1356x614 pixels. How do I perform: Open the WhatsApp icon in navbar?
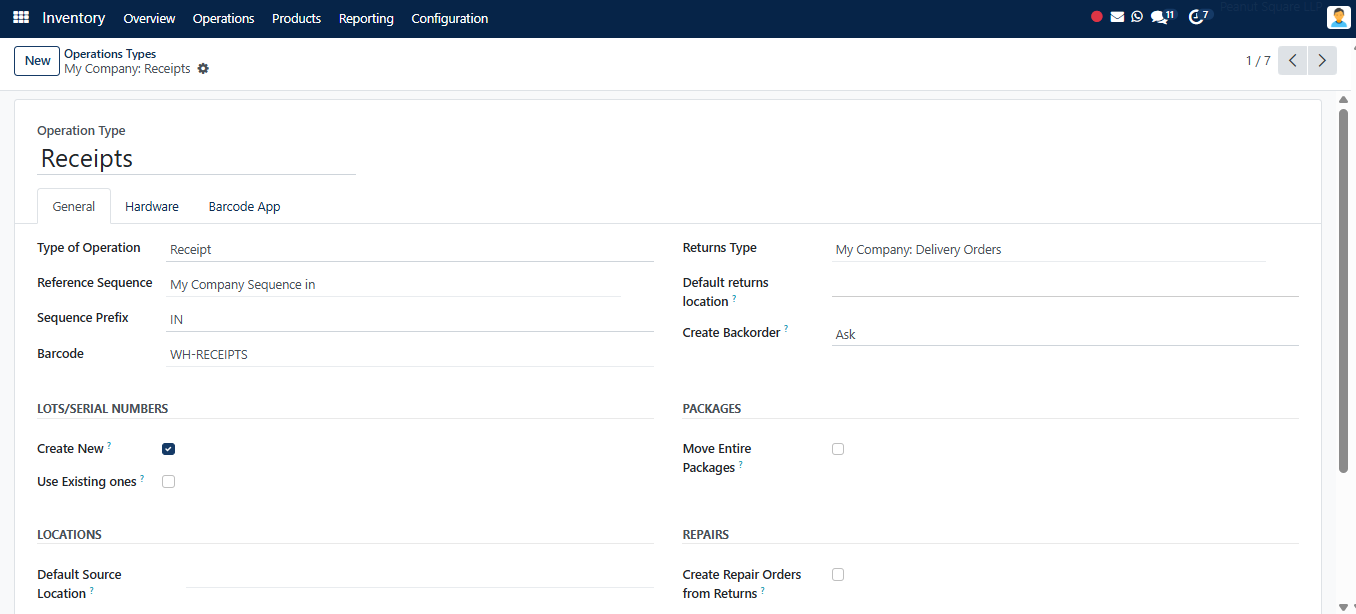(1137, 17)
